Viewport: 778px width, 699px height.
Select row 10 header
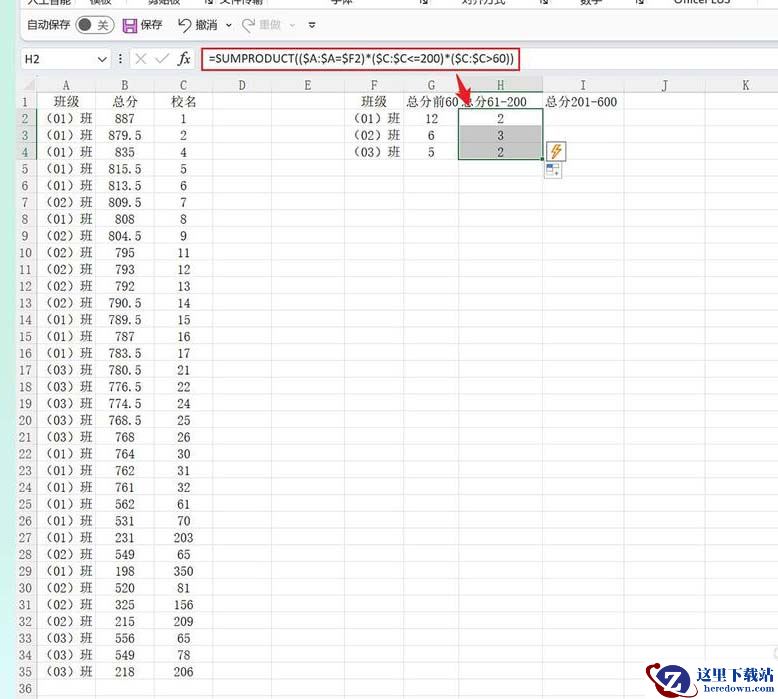pyautogui.click(x=25, y=253)
